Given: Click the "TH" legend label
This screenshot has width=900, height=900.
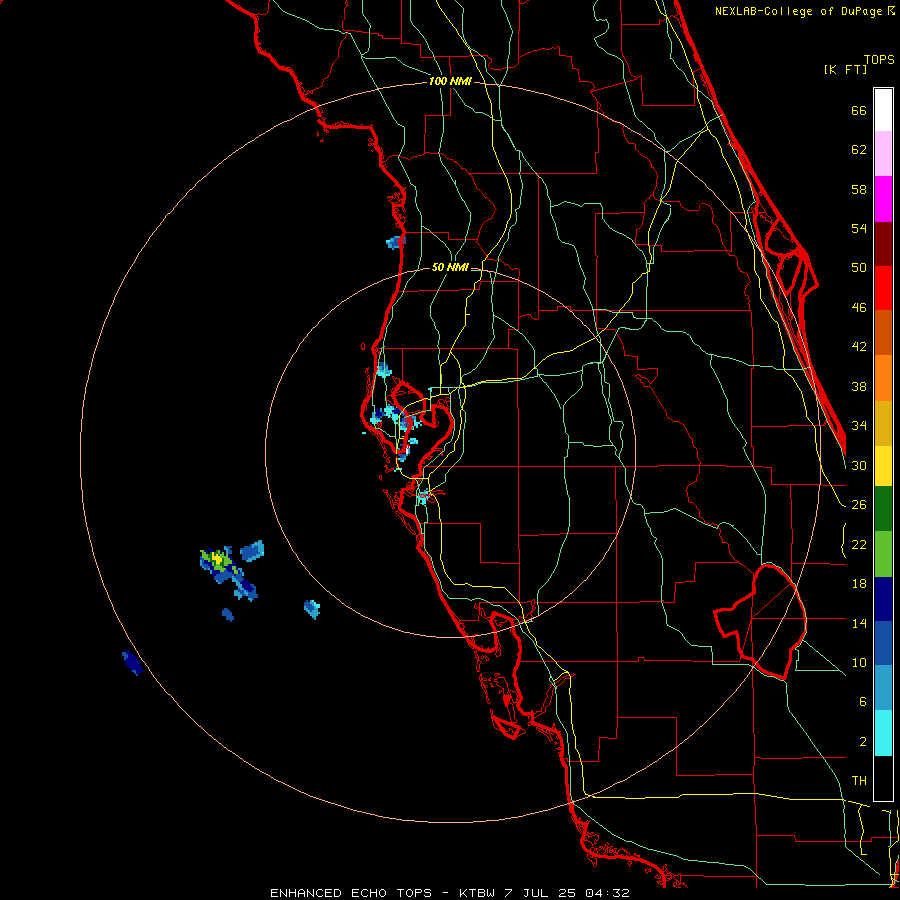Looking at the screenshot, I should [x=859, y=781].
